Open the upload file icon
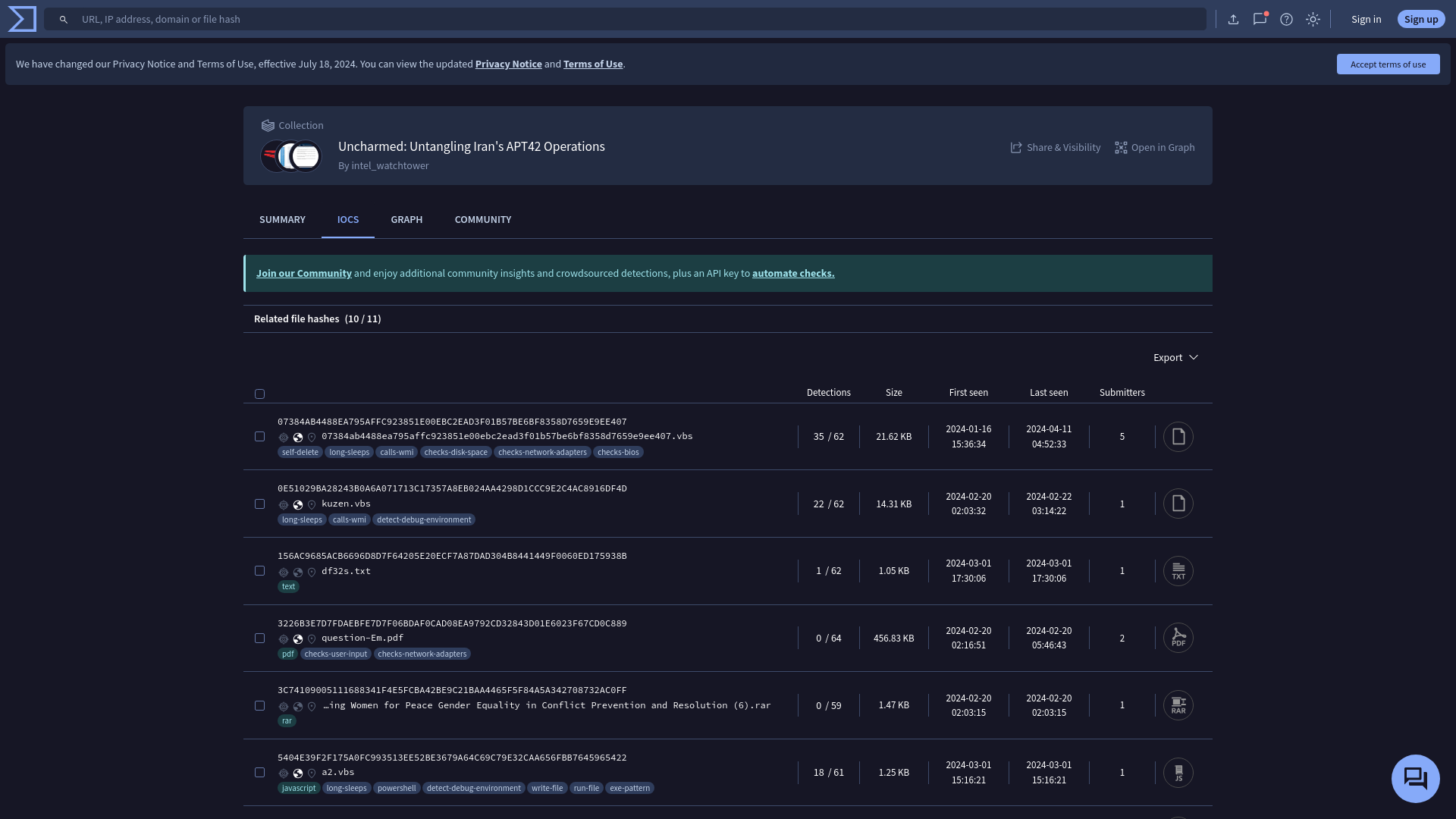Image resolution: width=1456 pixels, height=819 pixels. point(1234,20)
